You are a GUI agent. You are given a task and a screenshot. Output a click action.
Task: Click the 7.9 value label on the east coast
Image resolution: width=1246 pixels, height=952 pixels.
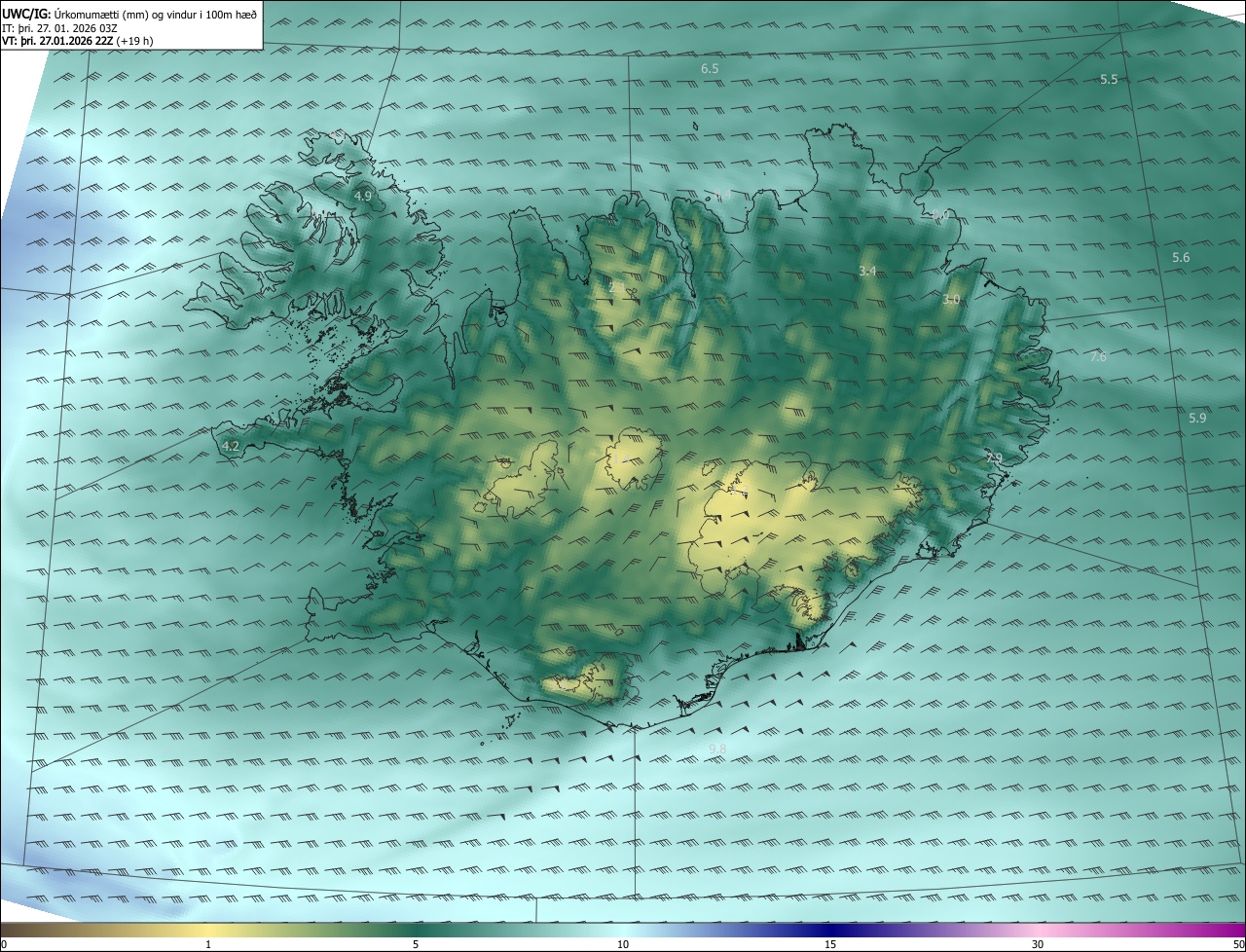click(x=994, y=458)
